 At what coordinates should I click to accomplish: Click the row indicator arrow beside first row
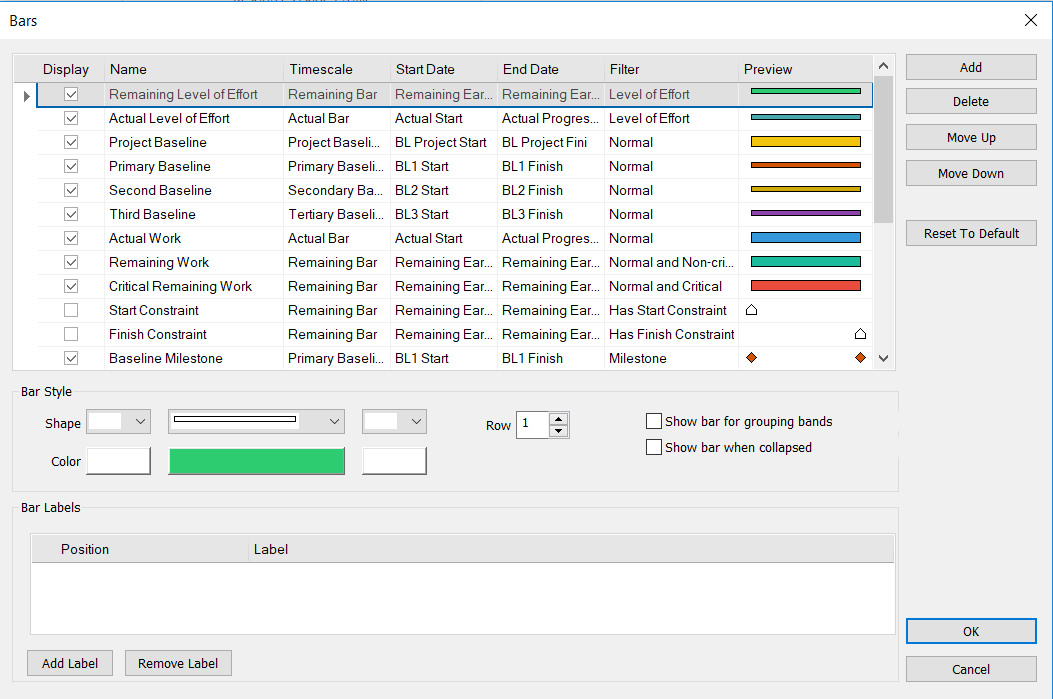tap(26, 96)
